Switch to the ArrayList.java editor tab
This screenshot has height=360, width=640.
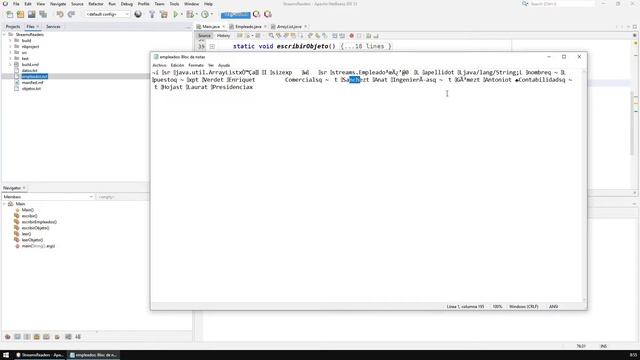coord(289,27)
